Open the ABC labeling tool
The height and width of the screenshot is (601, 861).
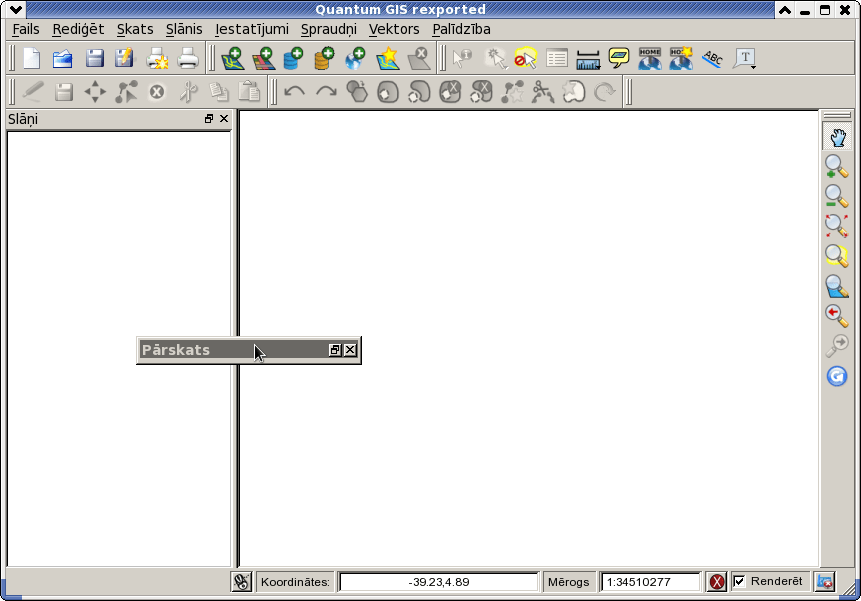712,58
